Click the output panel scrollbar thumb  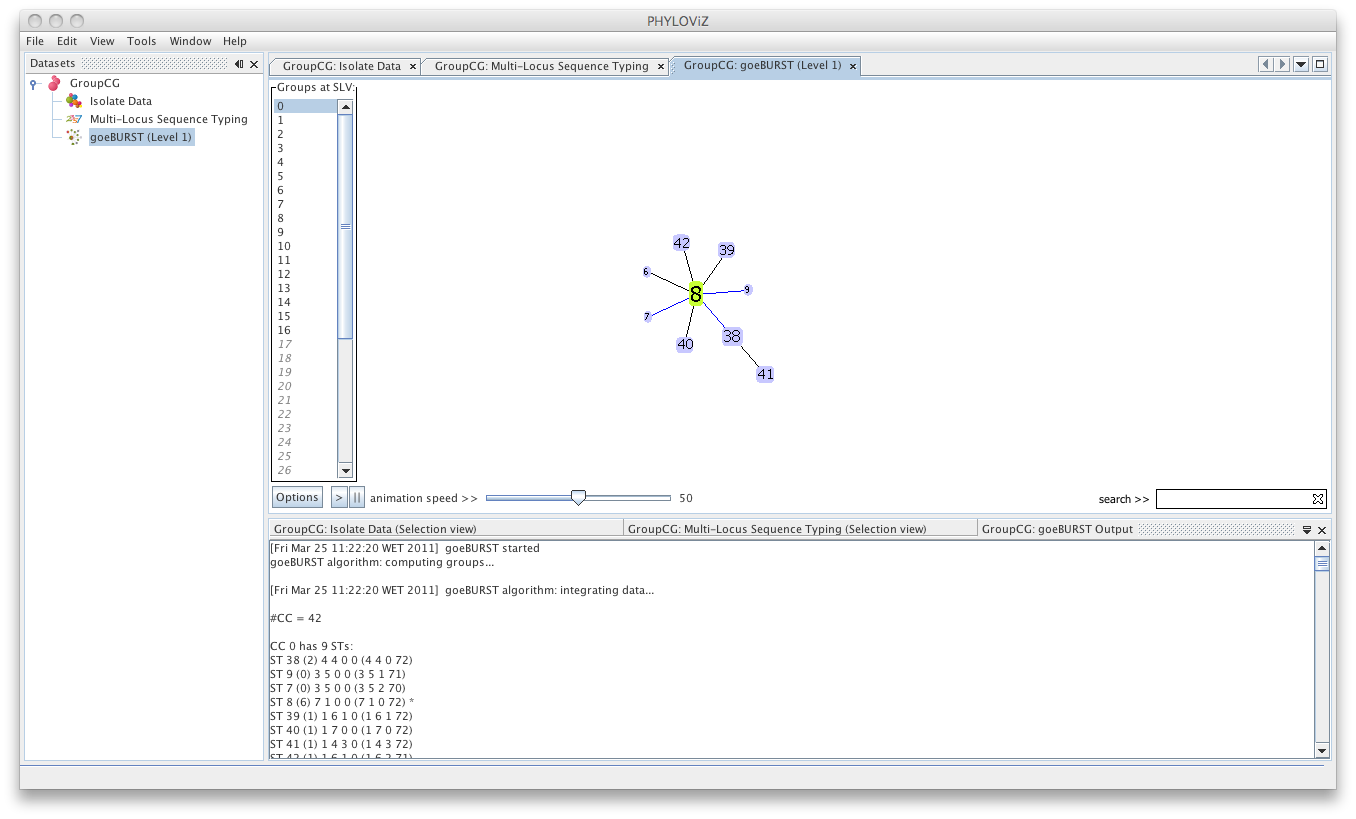(x=1322, y=564)
